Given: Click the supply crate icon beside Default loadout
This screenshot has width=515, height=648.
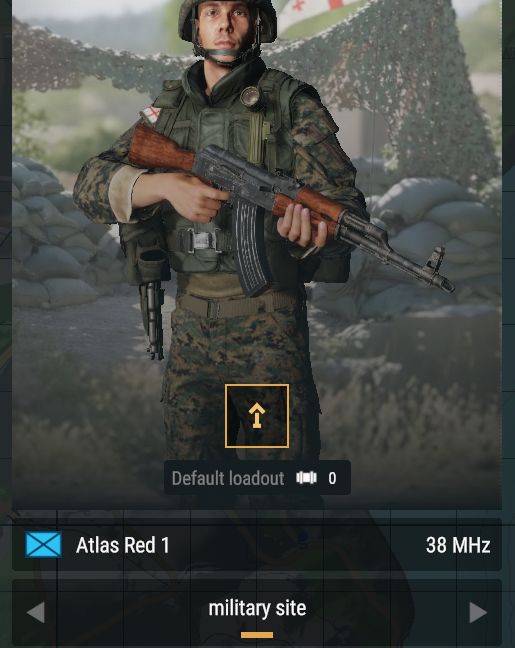Looking at the screenshot, I should click(x=306, y=478).
